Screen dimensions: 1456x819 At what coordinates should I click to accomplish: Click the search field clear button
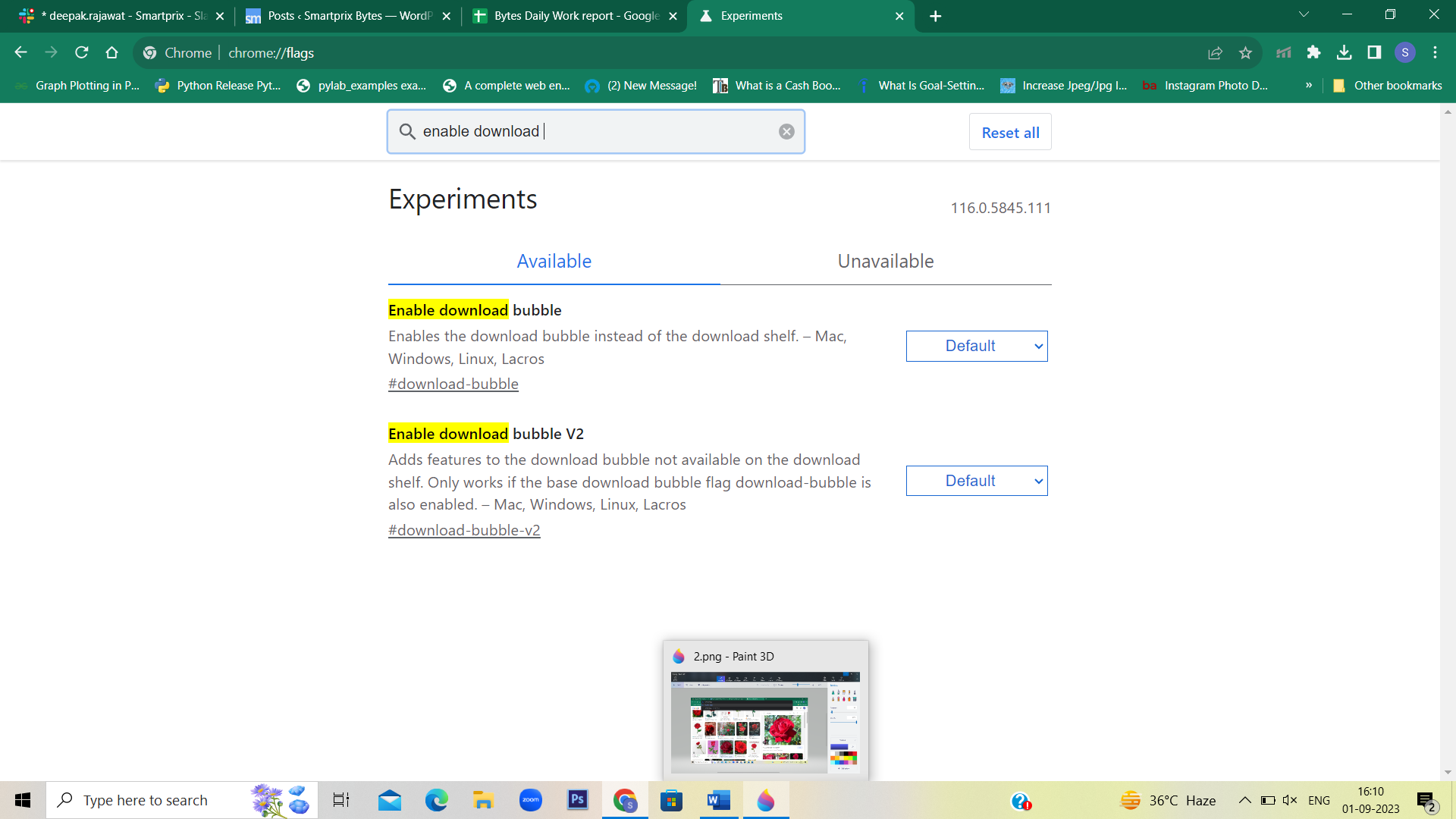click(786, 131)
